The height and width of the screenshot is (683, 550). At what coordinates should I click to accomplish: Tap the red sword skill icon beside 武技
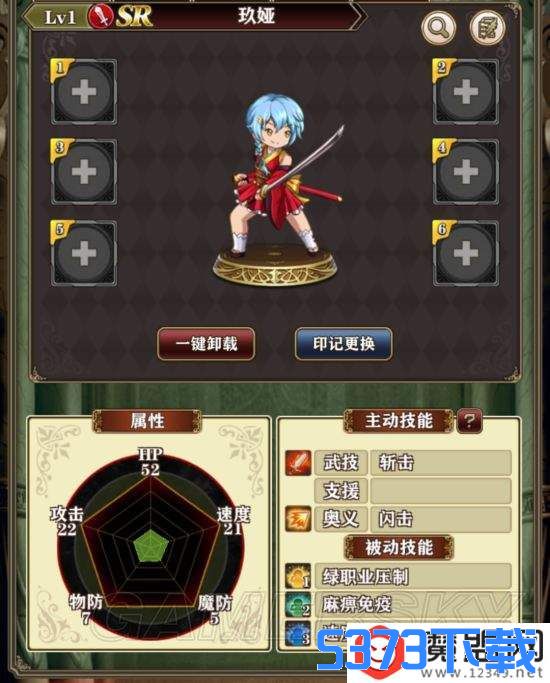tap(298, 463)
